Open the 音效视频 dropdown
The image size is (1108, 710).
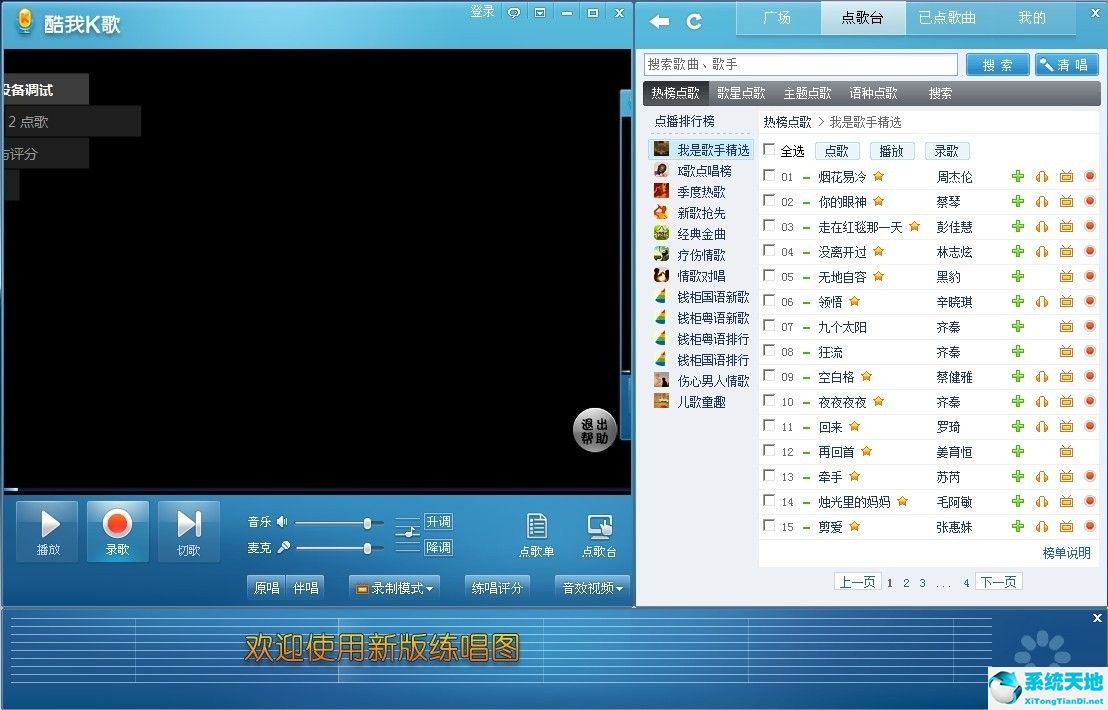(592, 588)
